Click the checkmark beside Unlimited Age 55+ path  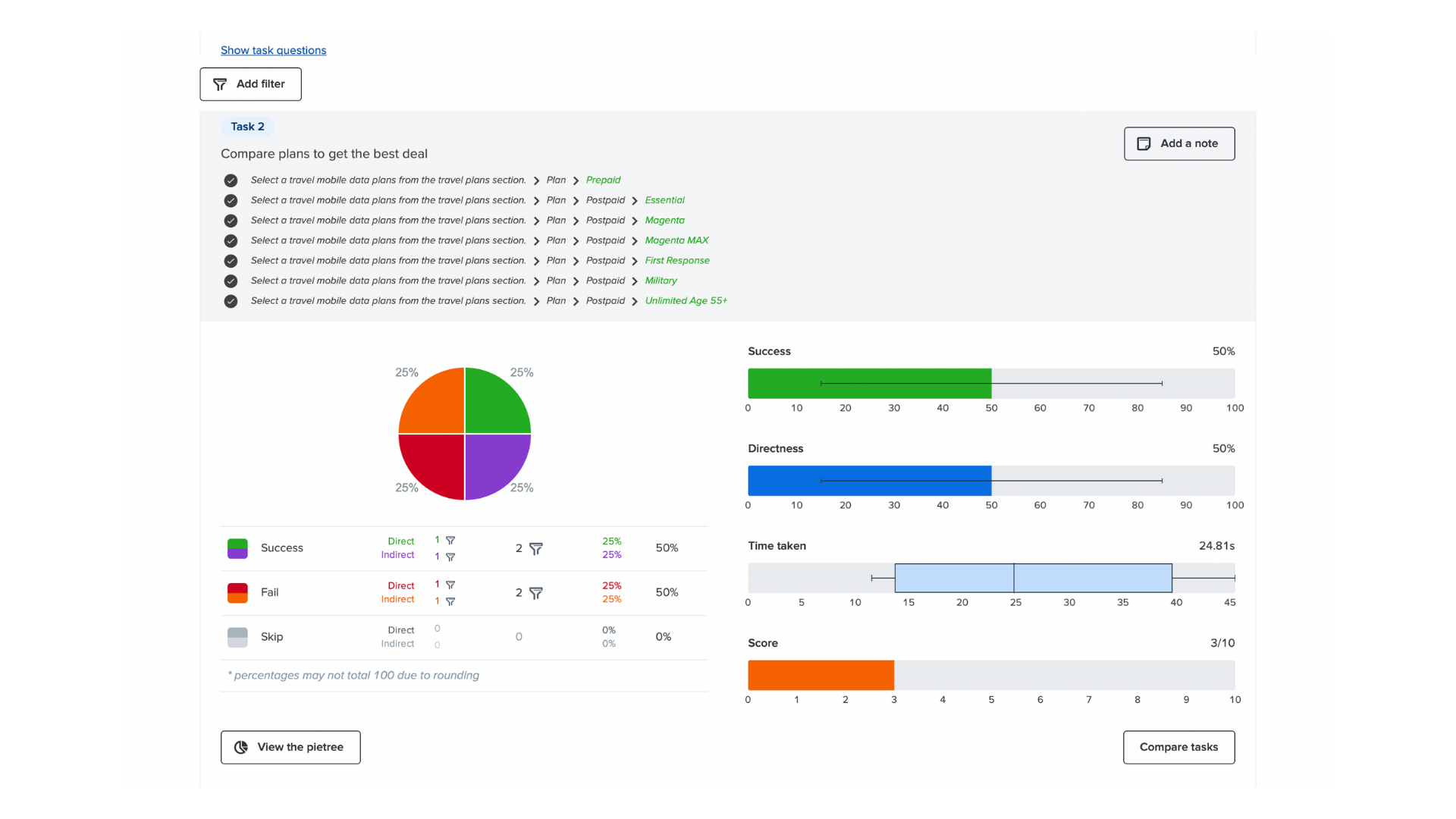[231, 301]
